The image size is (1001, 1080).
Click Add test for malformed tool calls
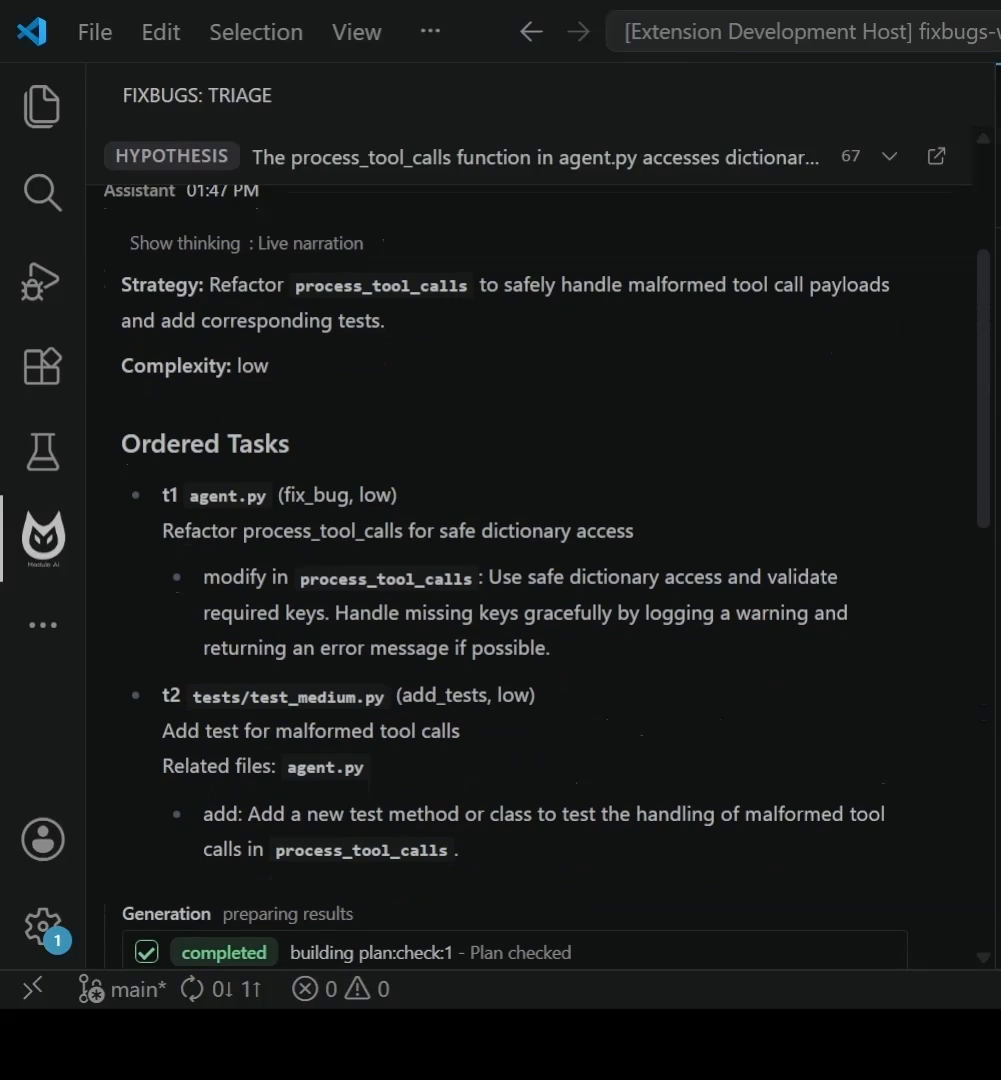[x=311, y=731]
